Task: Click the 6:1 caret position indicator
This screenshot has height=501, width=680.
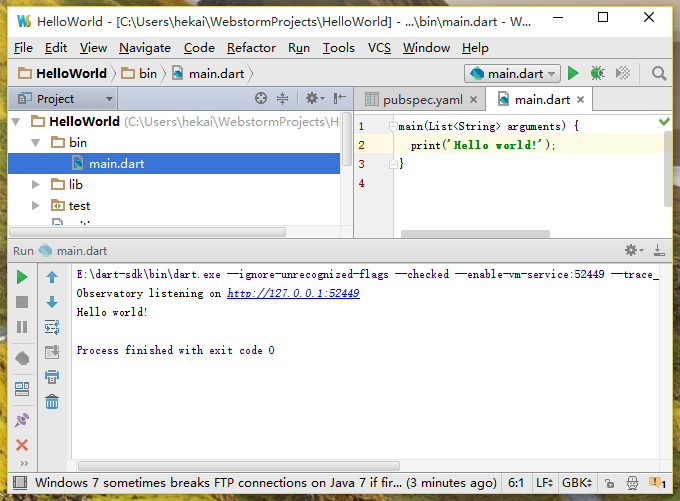Action: [516, 483]
